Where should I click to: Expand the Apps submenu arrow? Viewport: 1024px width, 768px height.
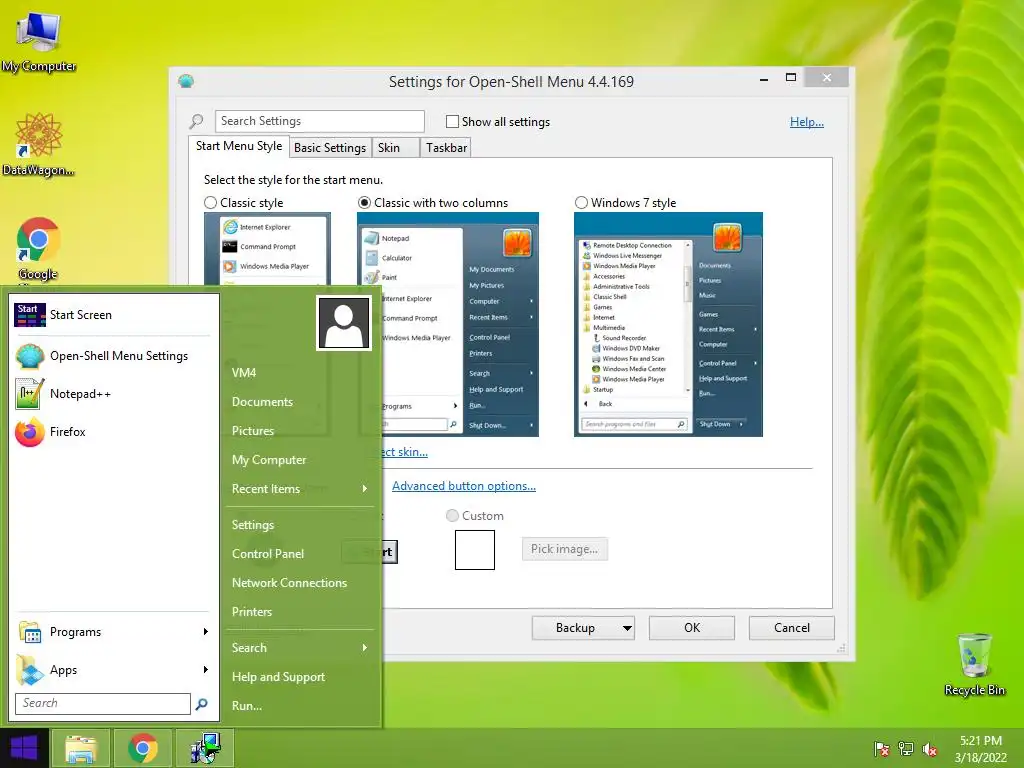coord(206,669)
